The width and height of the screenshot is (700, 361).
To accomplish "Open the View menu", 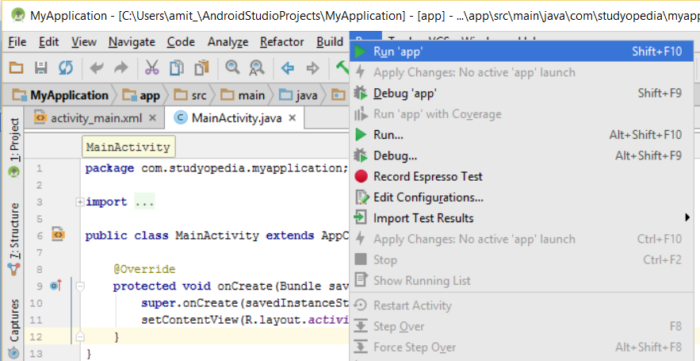I will (x=84, y=42).
